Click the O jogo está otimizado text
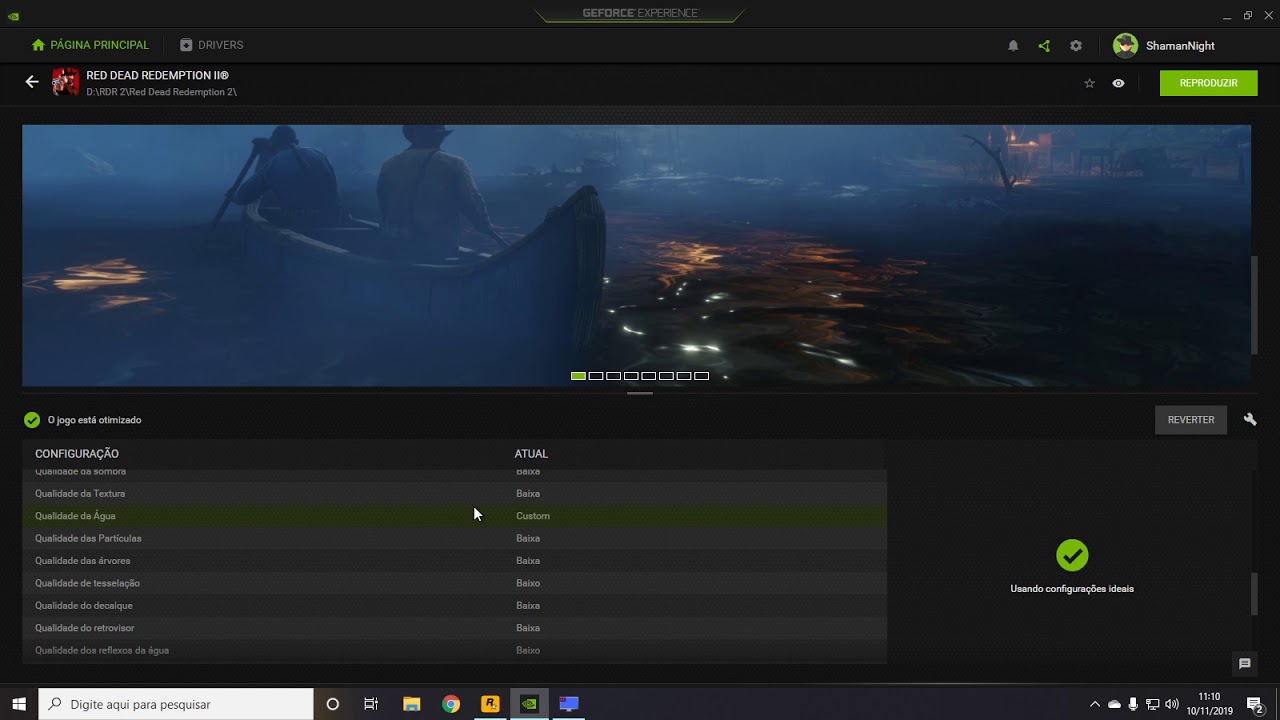 (x=95, y=420)
